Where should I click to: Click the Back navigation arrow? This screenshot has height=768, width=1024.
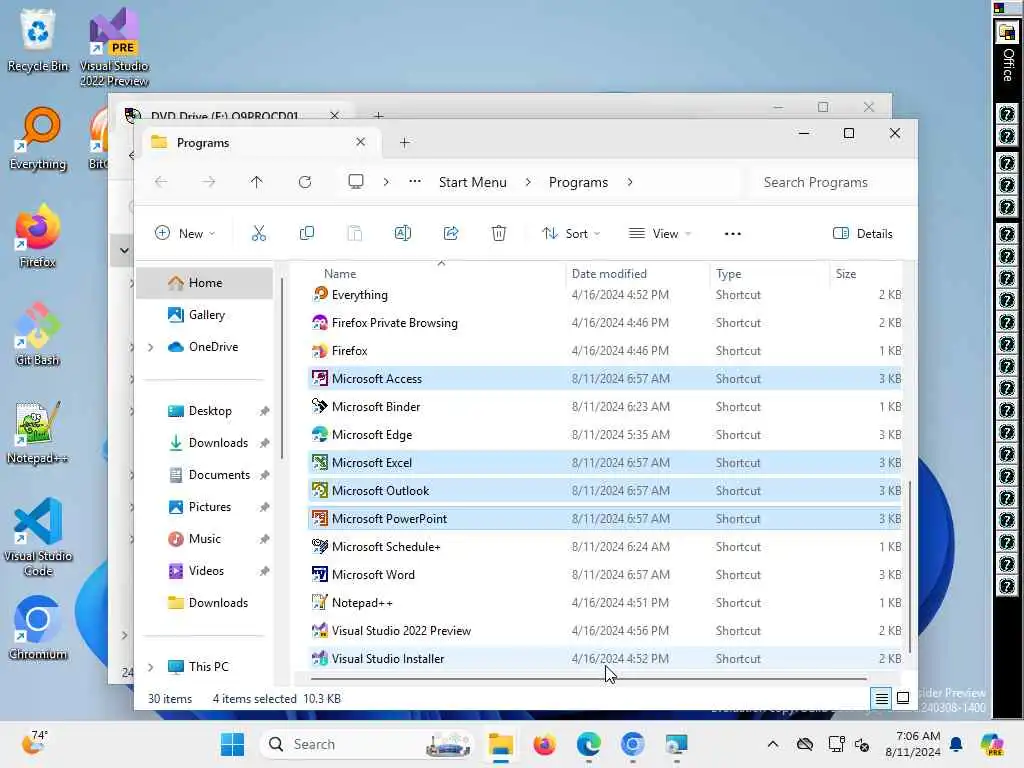[x=161, y=182]
